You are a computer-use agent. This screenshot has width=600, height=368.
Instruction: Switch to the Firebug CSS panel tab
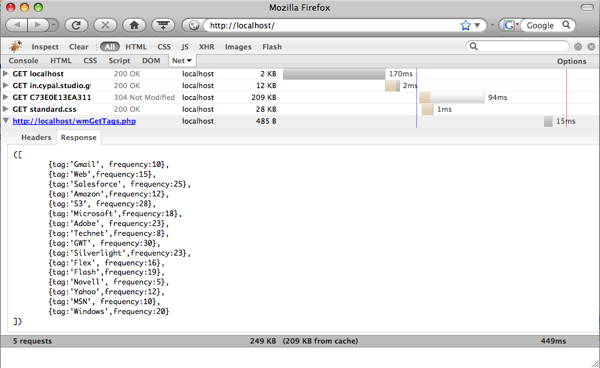(x=90, y=60)
